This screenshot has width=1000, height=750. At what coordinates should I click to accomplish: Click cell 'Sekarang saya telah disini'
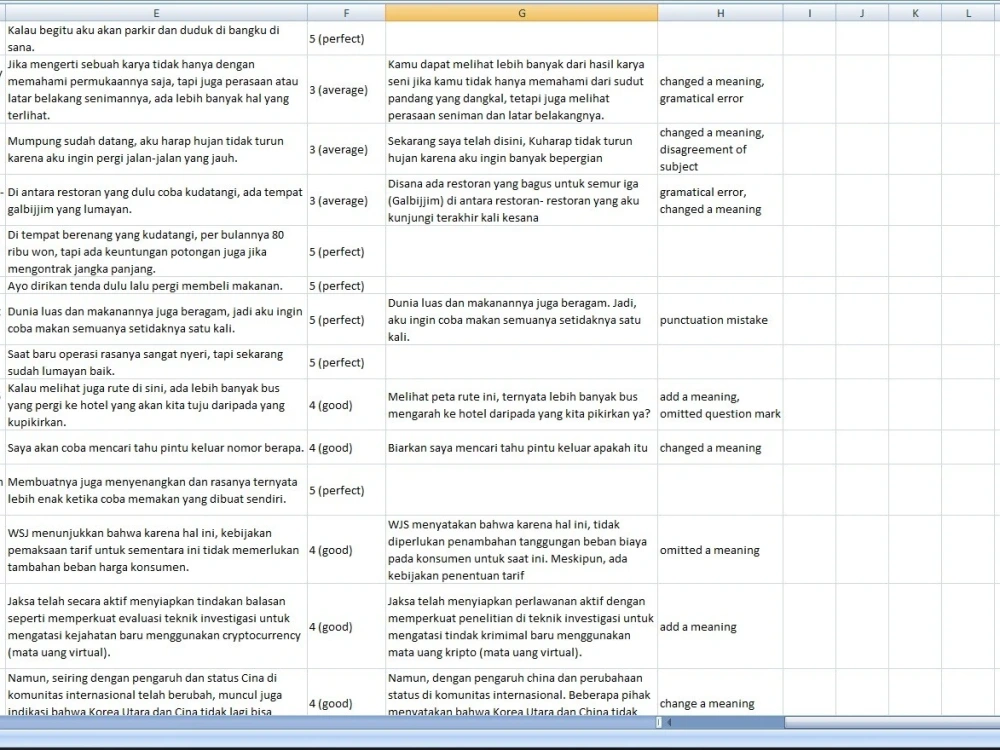522,149
